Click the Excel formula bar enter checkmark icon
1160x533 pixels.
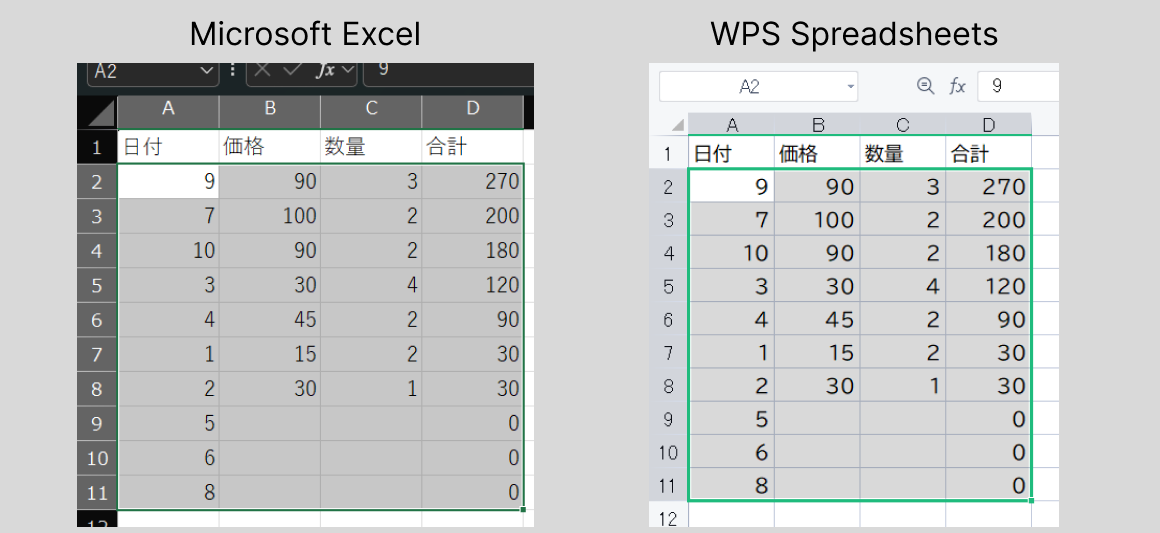coord(292,70)
